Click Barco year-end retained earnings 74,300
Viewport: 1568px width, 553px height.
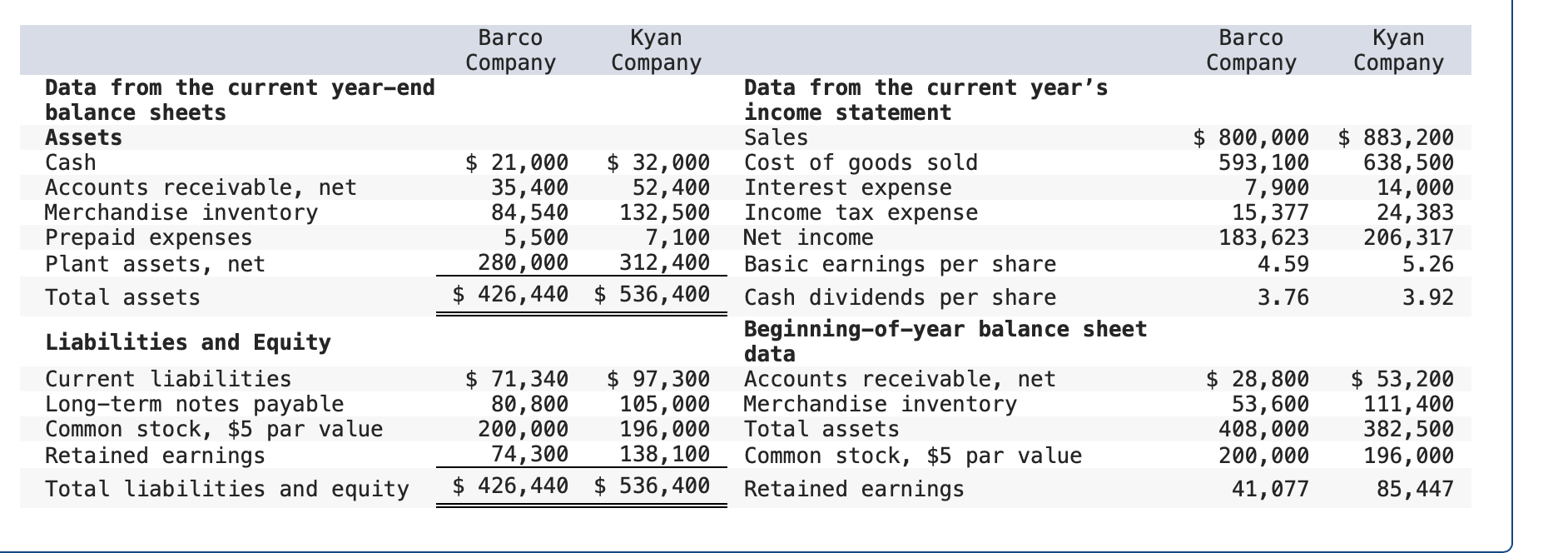[x=529, y=455]
